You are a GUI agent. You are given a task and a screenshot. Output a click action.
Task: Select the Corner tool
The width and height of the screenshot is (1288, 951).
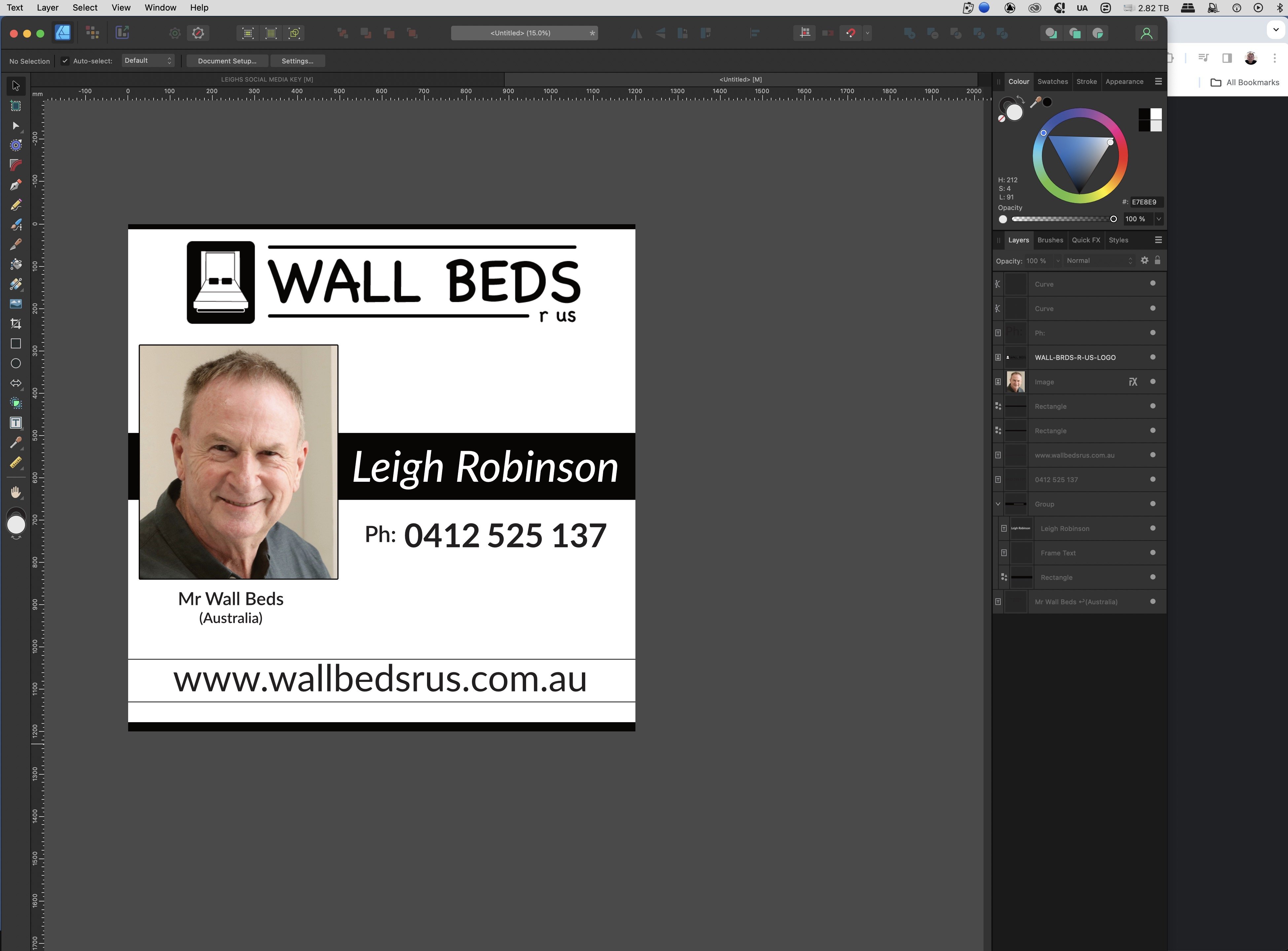(x=16, y=165)
